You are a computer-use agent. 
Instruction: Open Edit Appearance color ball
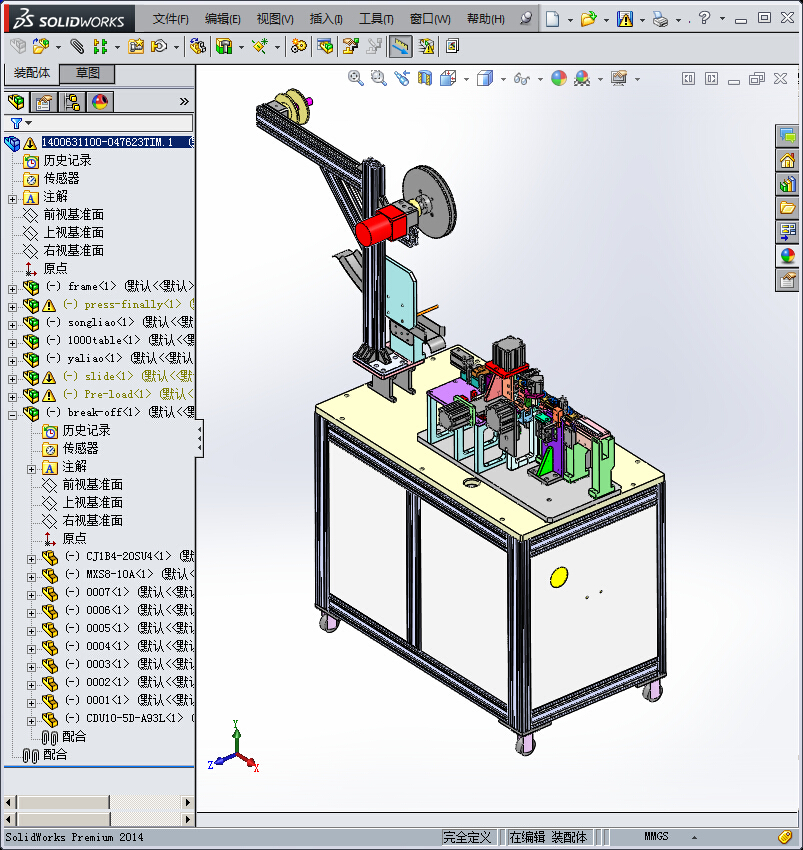(558, 79)
